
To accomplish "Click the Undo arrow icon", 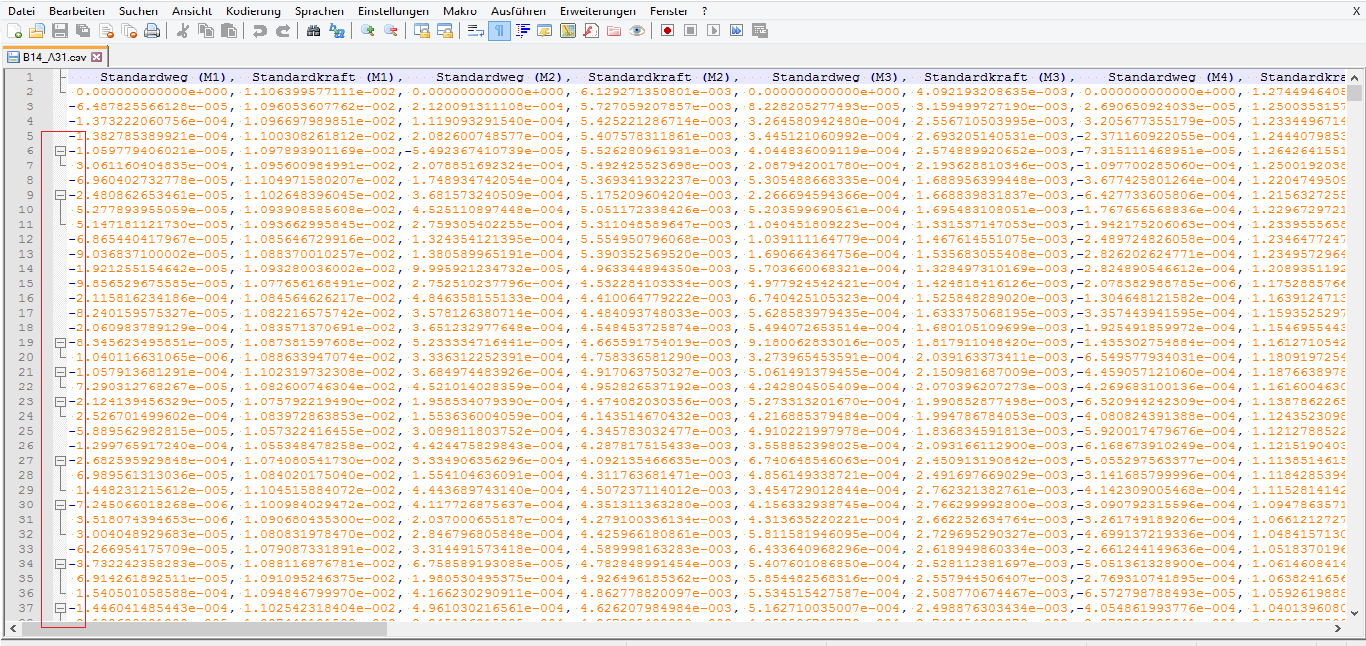I will (x=260, y=31).
